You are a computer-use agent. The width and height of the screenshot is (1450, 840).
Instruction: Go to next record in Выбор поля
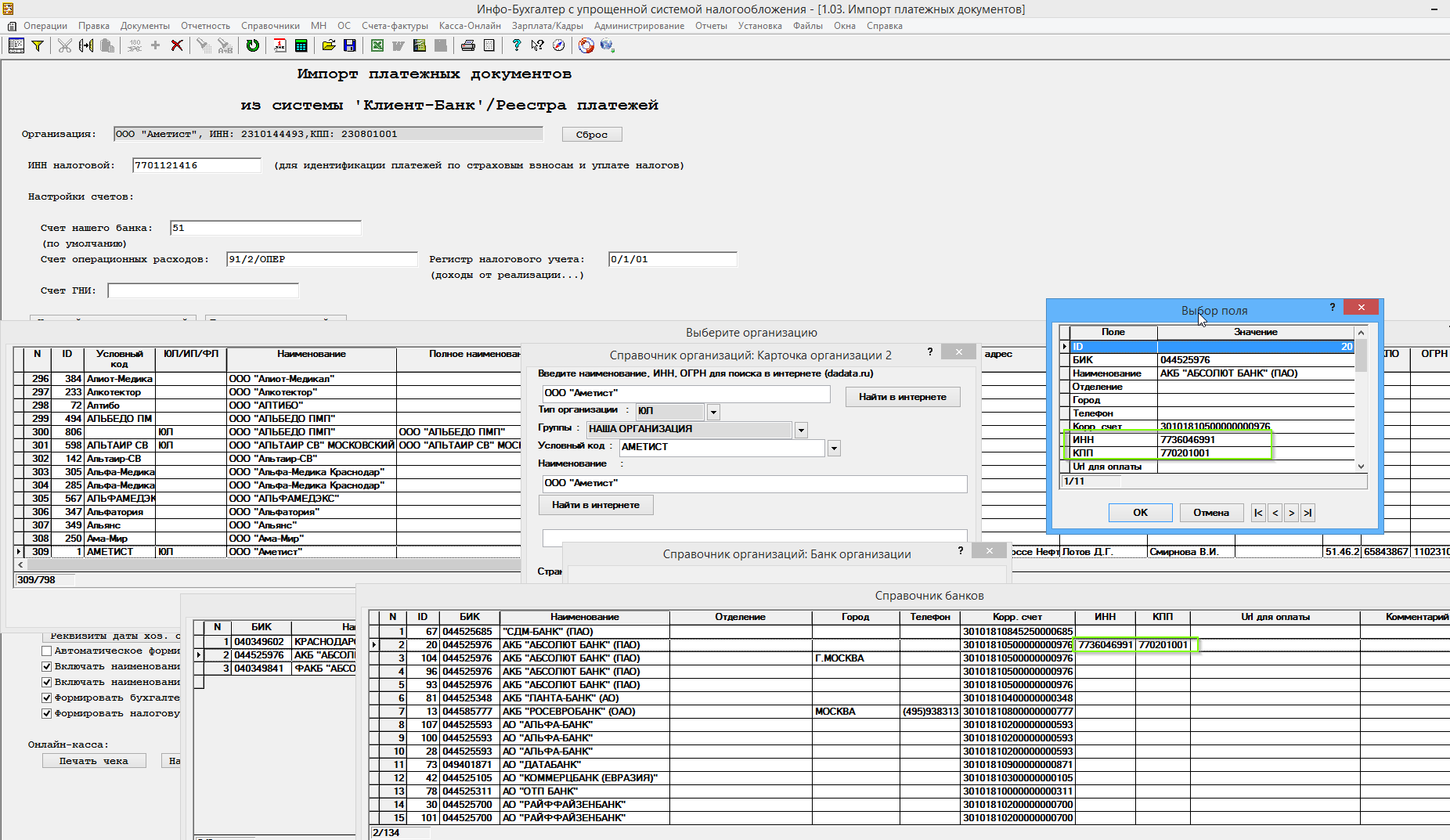pyautogui.click(x=1291, y=513)
